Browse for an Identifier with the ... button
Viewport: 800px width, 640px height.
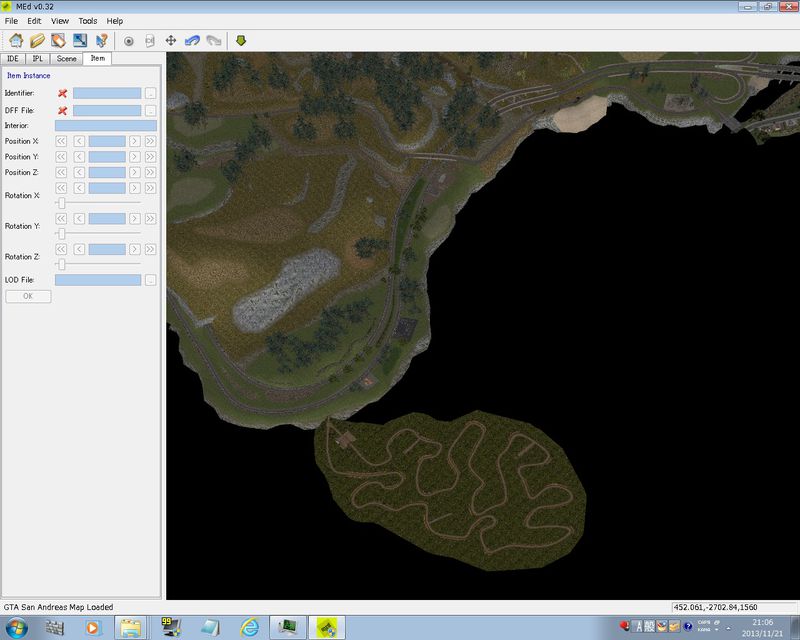[150, 93]
